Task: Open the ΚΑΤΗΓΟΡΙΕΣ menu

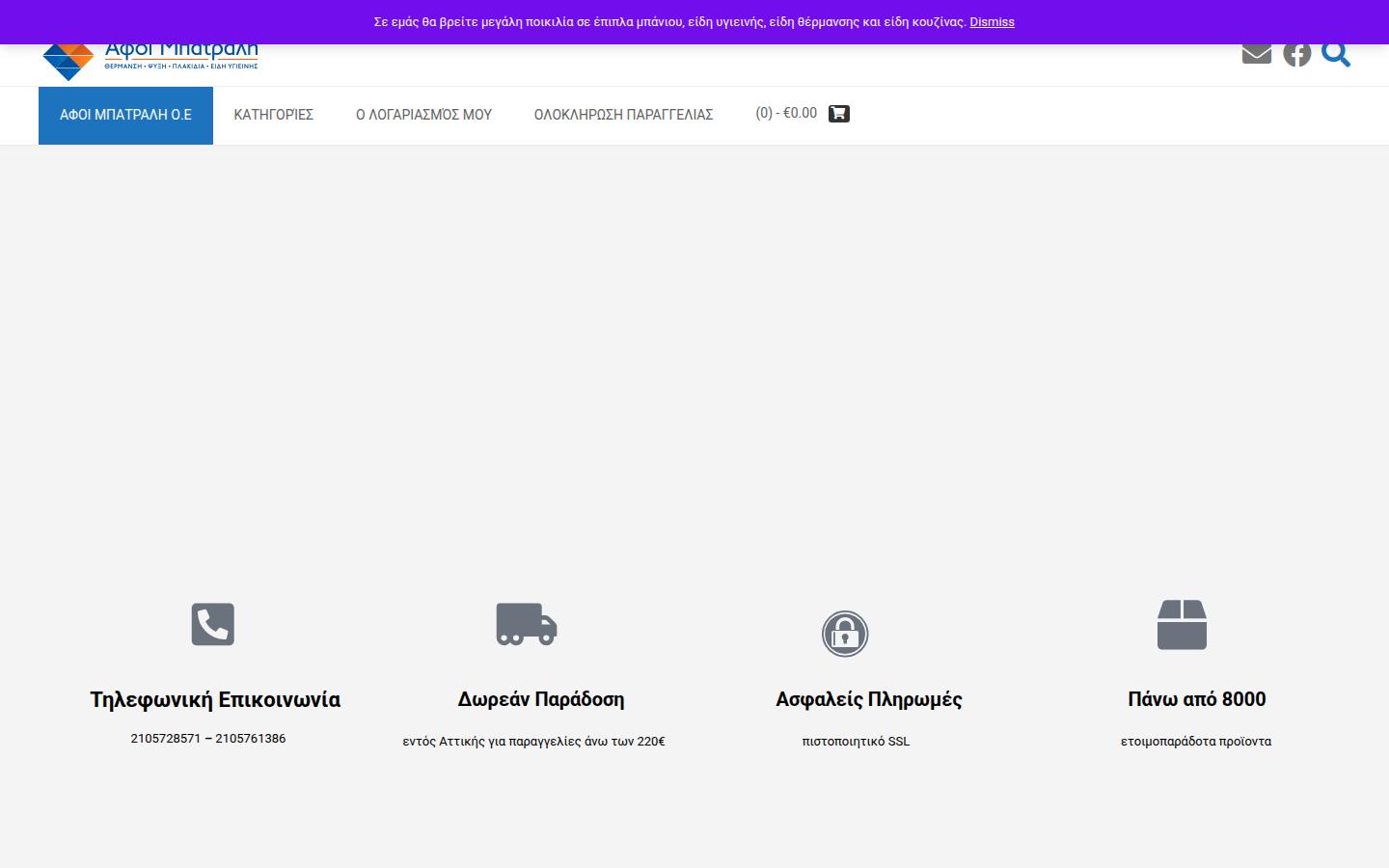Action: (273, 115)
